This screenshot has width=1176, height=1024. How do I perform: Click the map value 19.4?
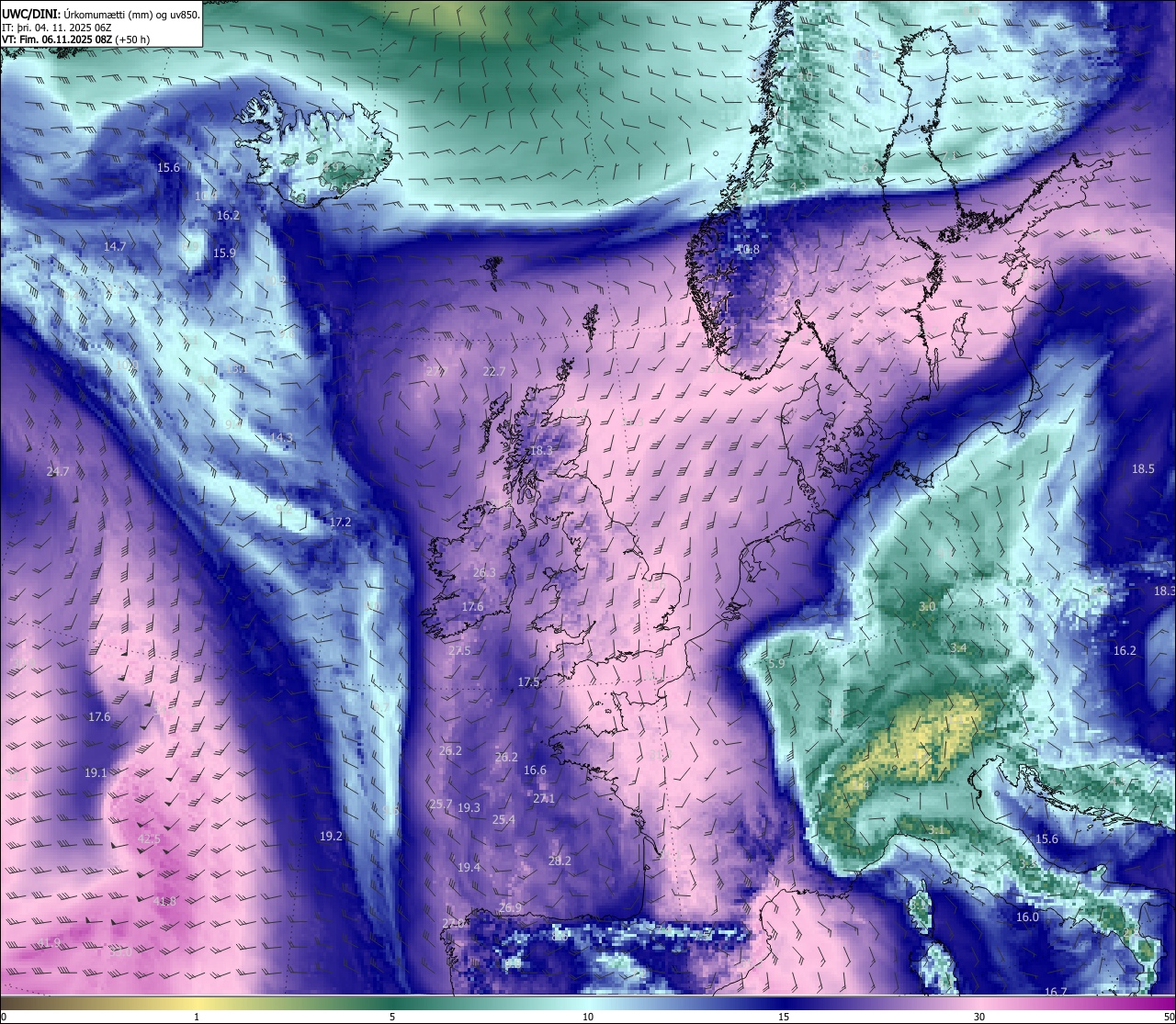(x=469, y=867)
